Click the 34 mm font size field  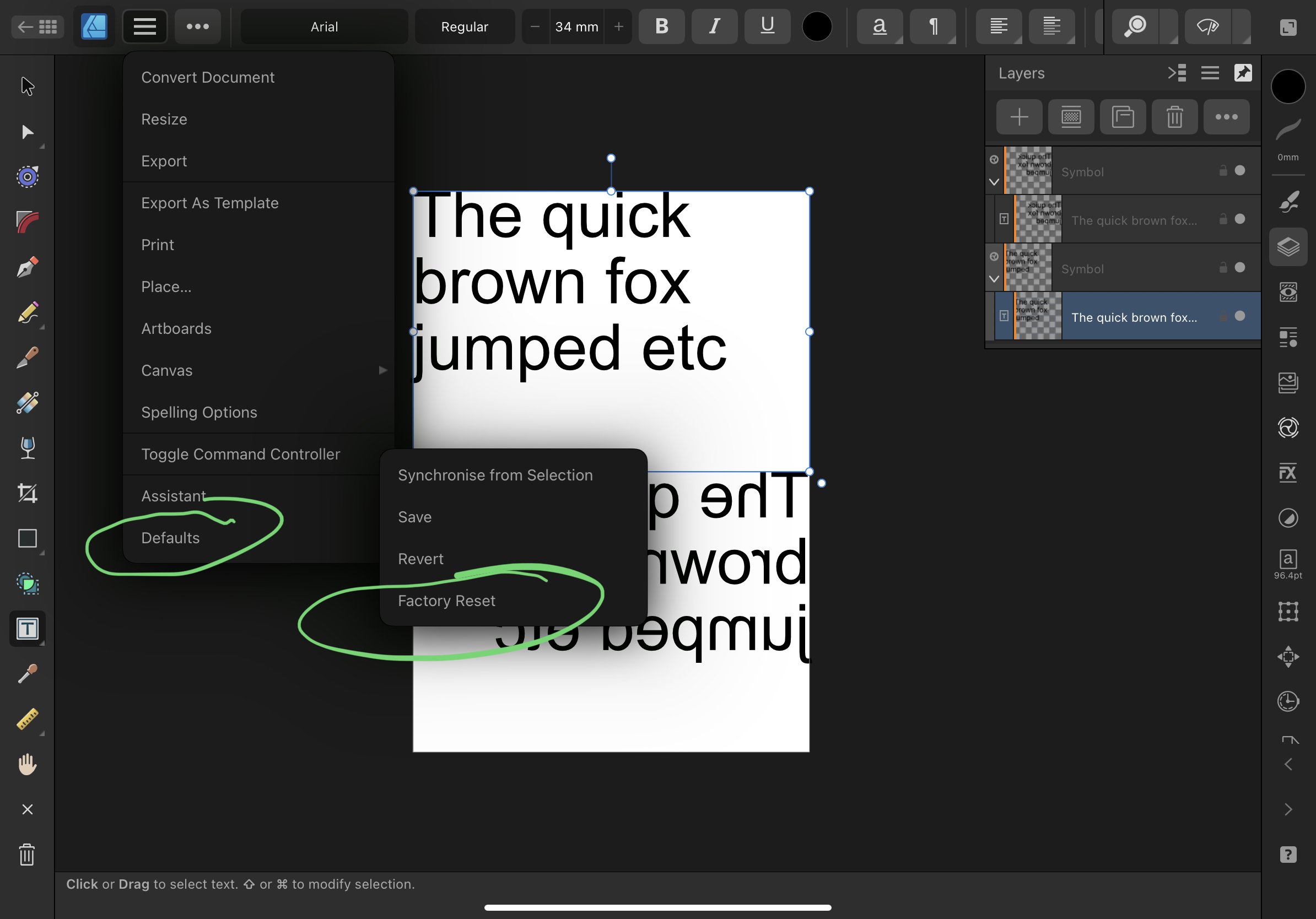576,26
